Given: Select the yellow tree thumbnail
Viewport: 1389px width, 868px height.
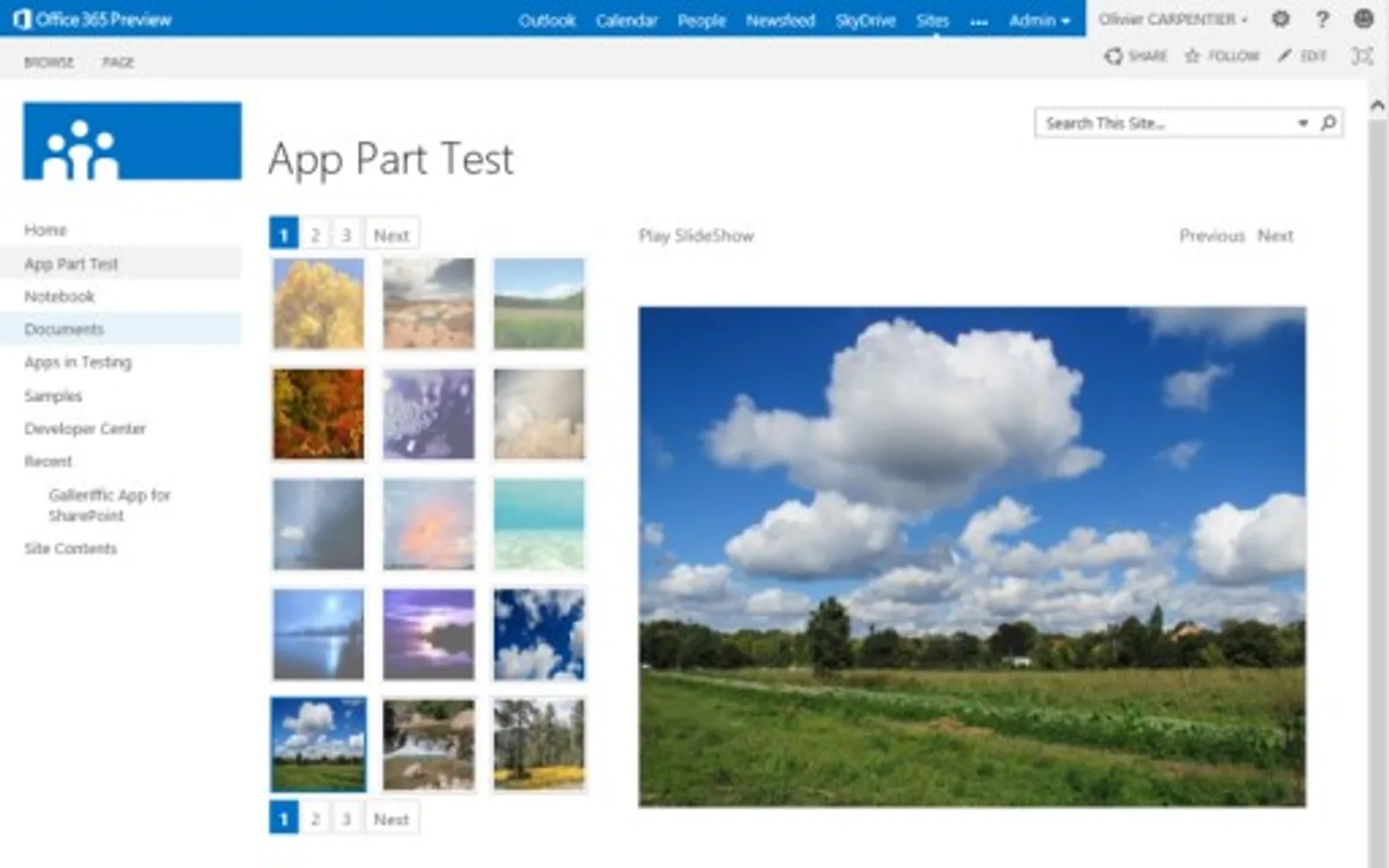Looking at the screenshot, I should pos(319,304).
